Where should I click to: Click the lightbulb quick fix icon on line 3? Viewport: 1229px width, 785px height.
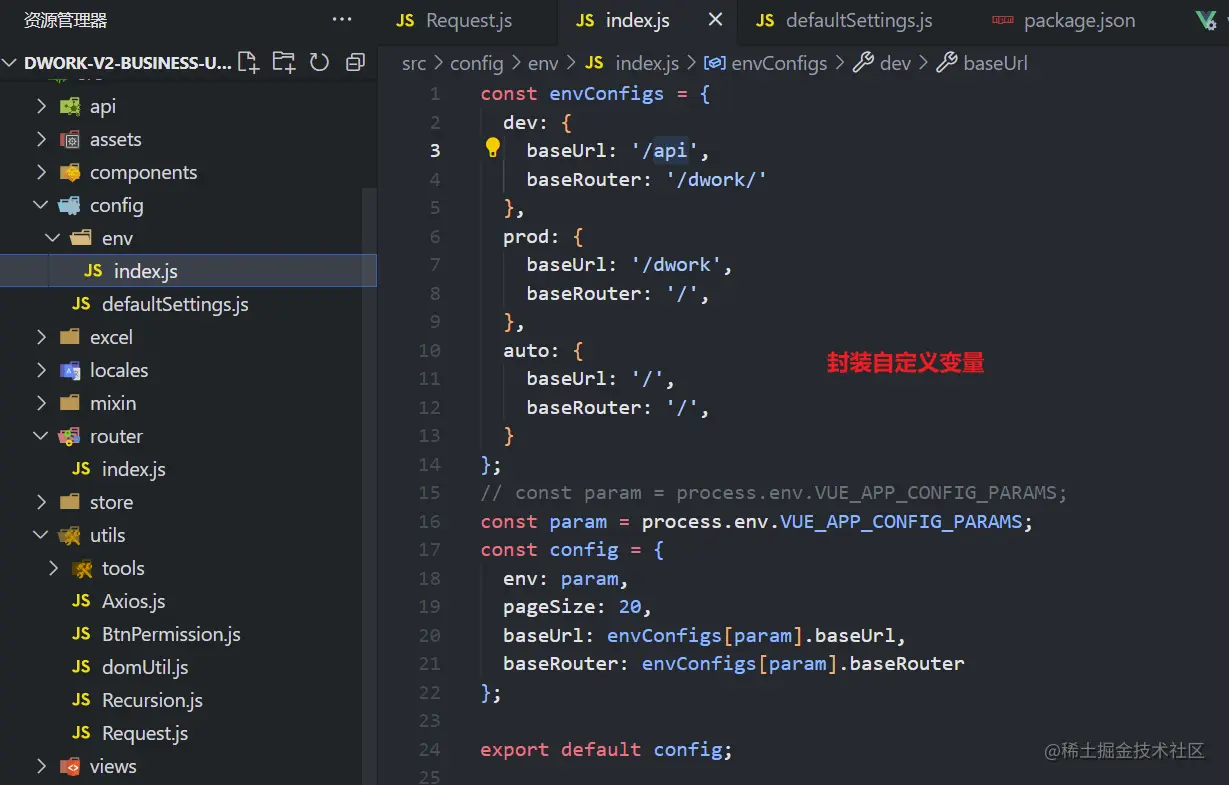(x=493, y=148)
